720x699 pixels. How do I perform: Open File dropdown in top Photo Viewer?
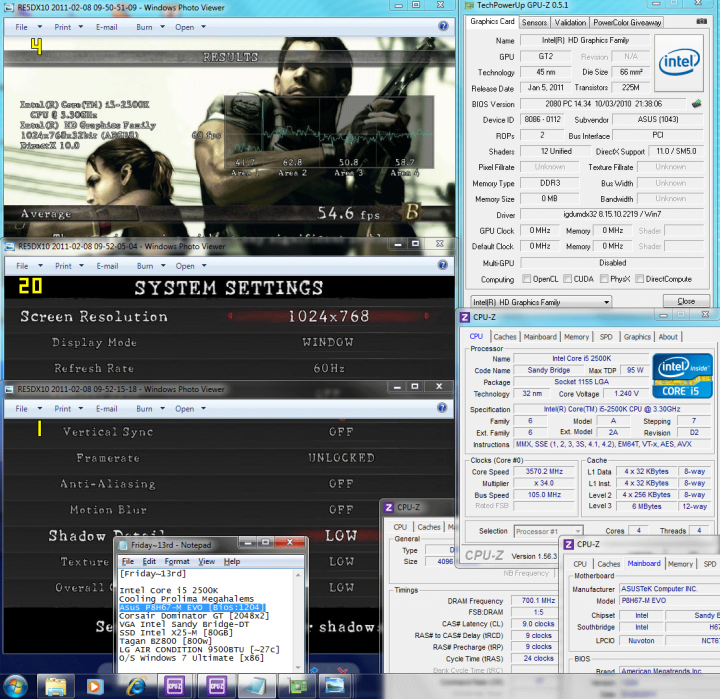[x=28, y=27]
